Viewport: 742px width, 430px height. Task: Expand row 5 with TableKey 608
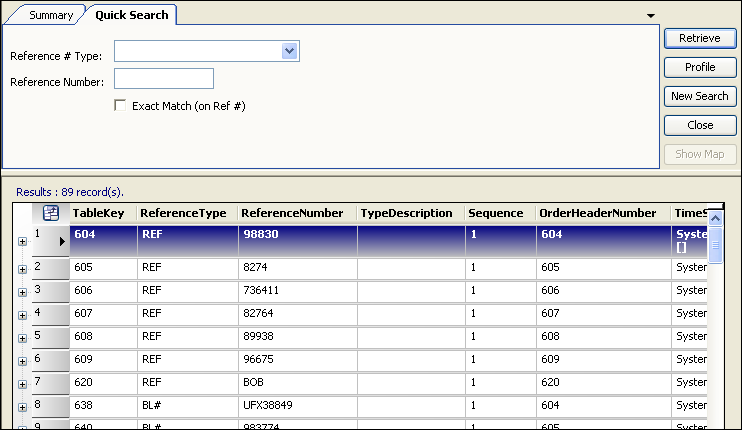pyautogui.click(x=22, y=338)
